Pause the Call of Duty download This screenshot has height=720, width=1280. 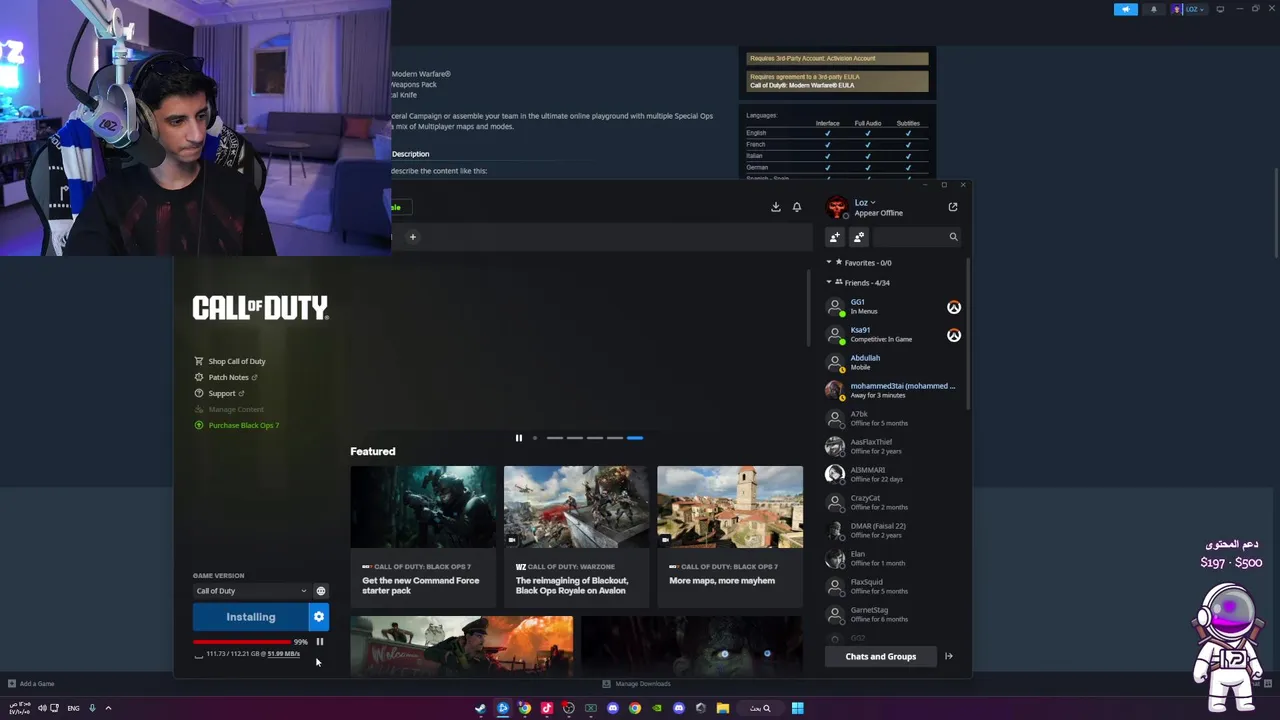pyautogui.click(x=320, y=642)
